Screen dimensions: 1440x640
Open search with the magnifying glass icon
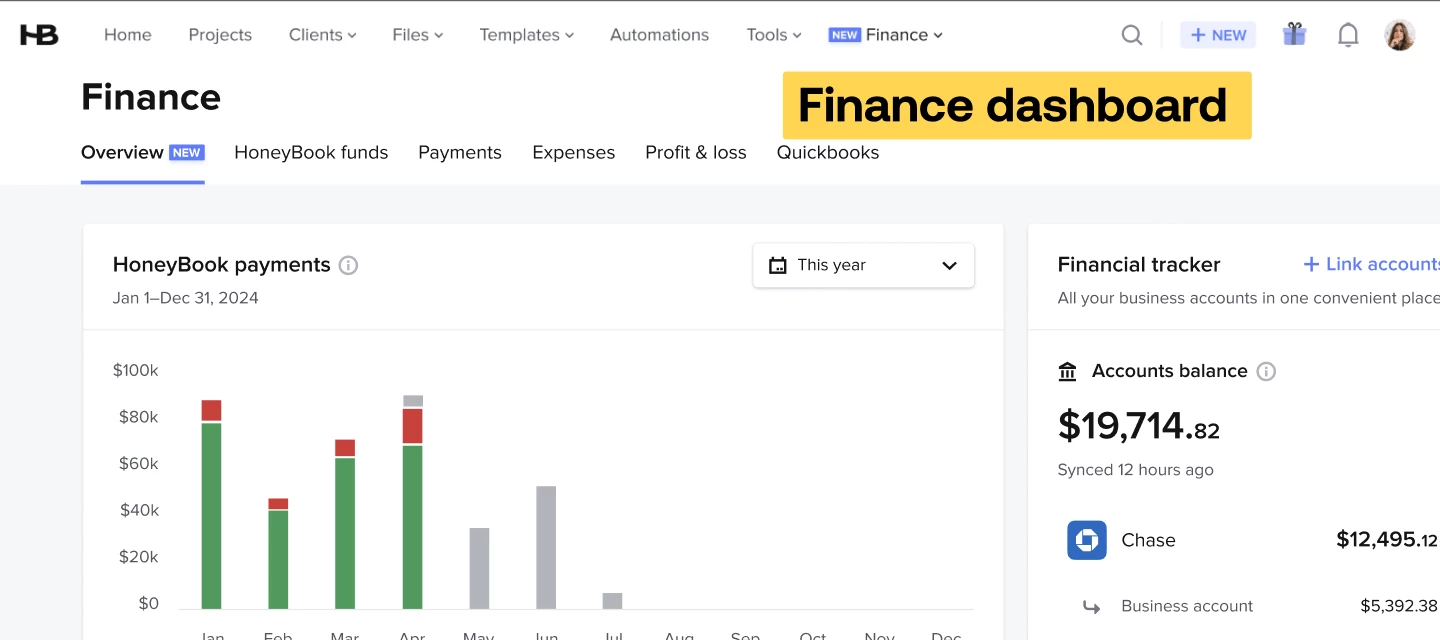coord(1131,34)
